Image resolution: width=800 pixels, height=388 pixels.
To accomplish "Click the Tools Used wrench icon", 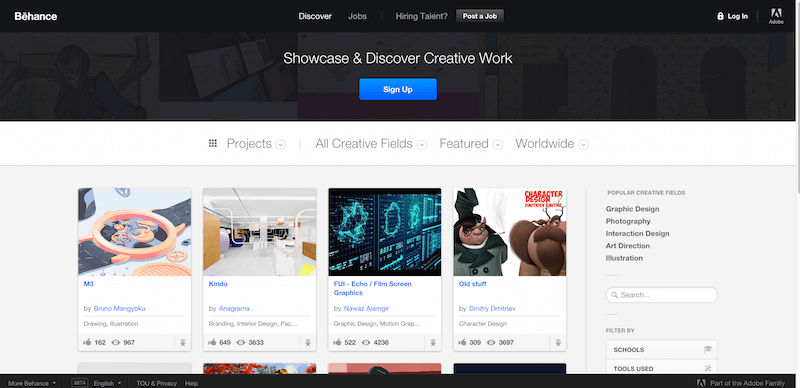I will pyautogui.click(x=707, y=368).
